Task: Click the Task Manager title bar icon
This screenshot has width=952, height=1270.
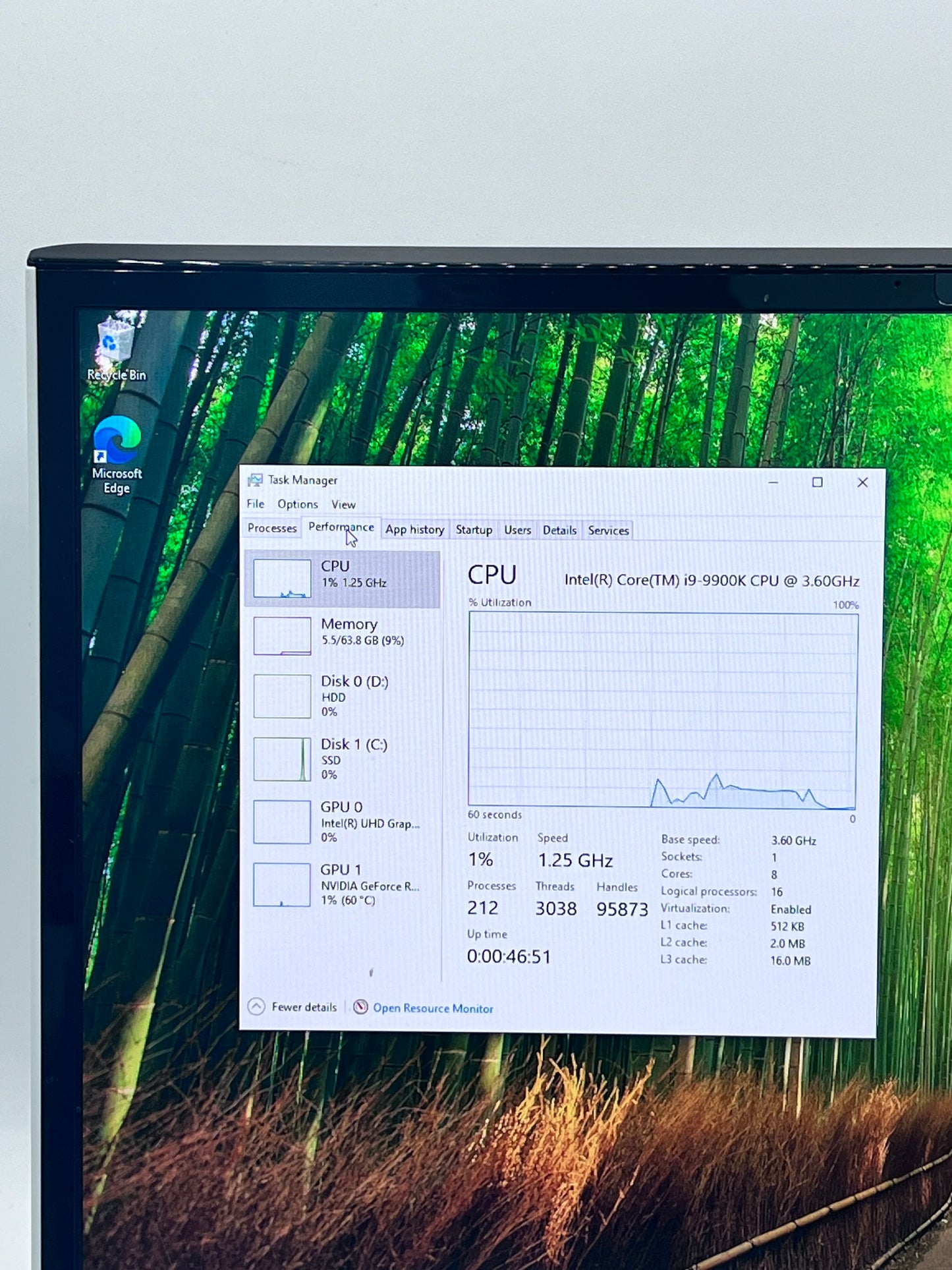Action: pyautogui.click(x=254, y=480)
